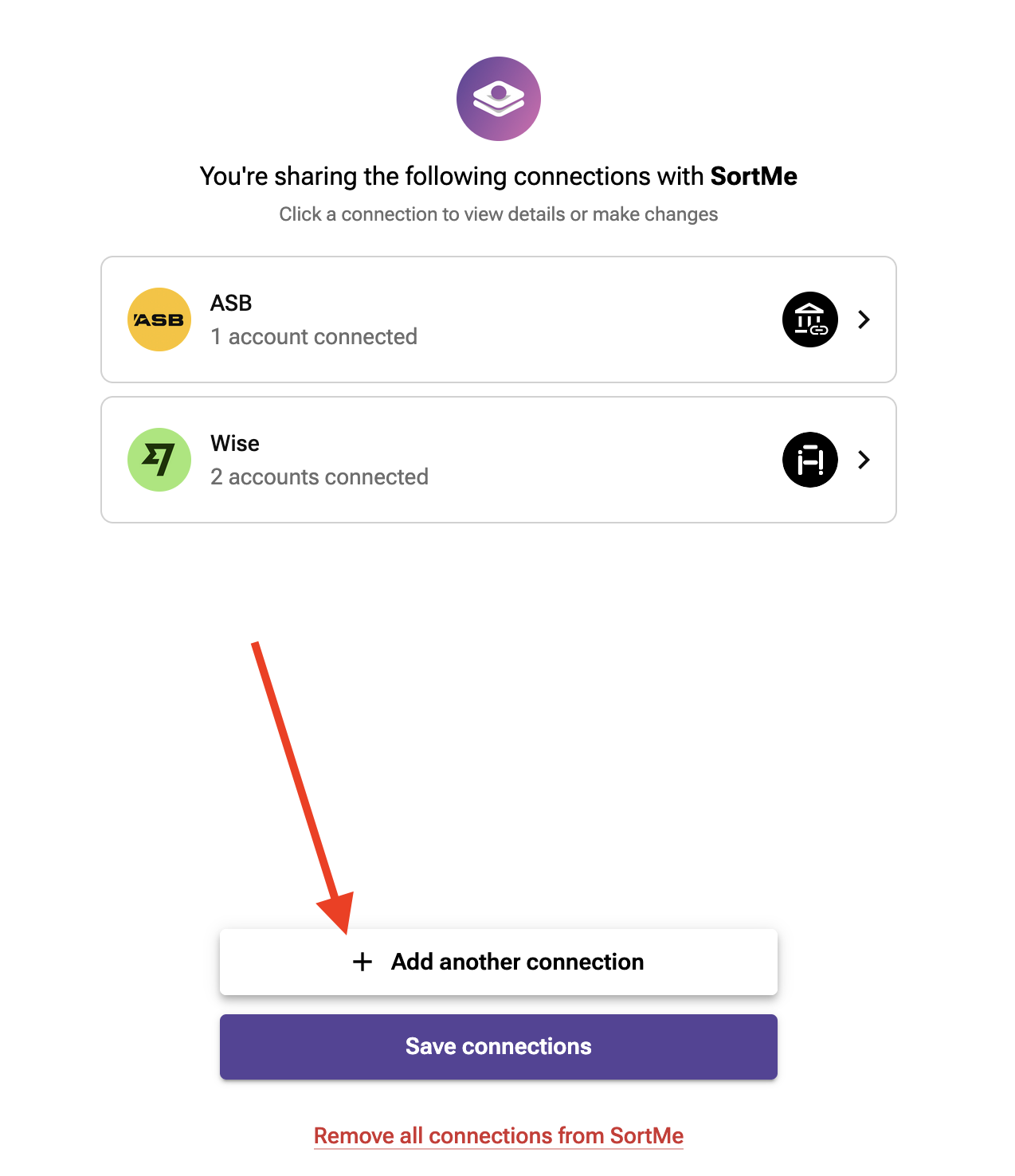
Task: Click the plus icon beside Add another connection
Action: point(362,962)
